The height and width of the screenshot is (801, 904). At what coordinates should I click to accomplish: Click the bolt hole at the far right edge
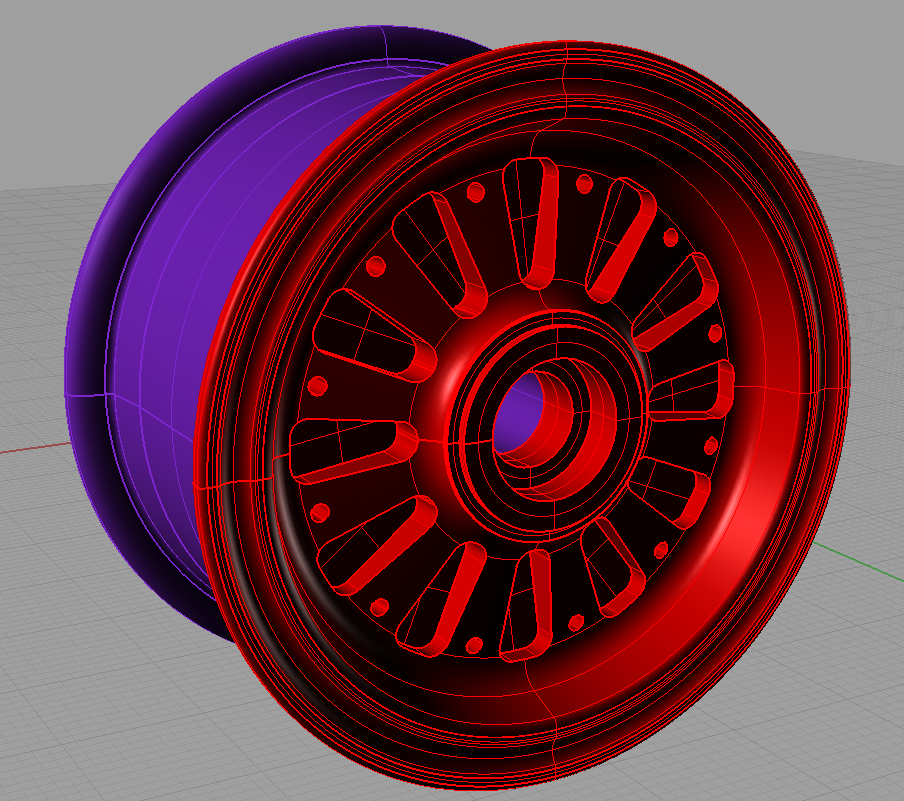click(x=715, y=333)
